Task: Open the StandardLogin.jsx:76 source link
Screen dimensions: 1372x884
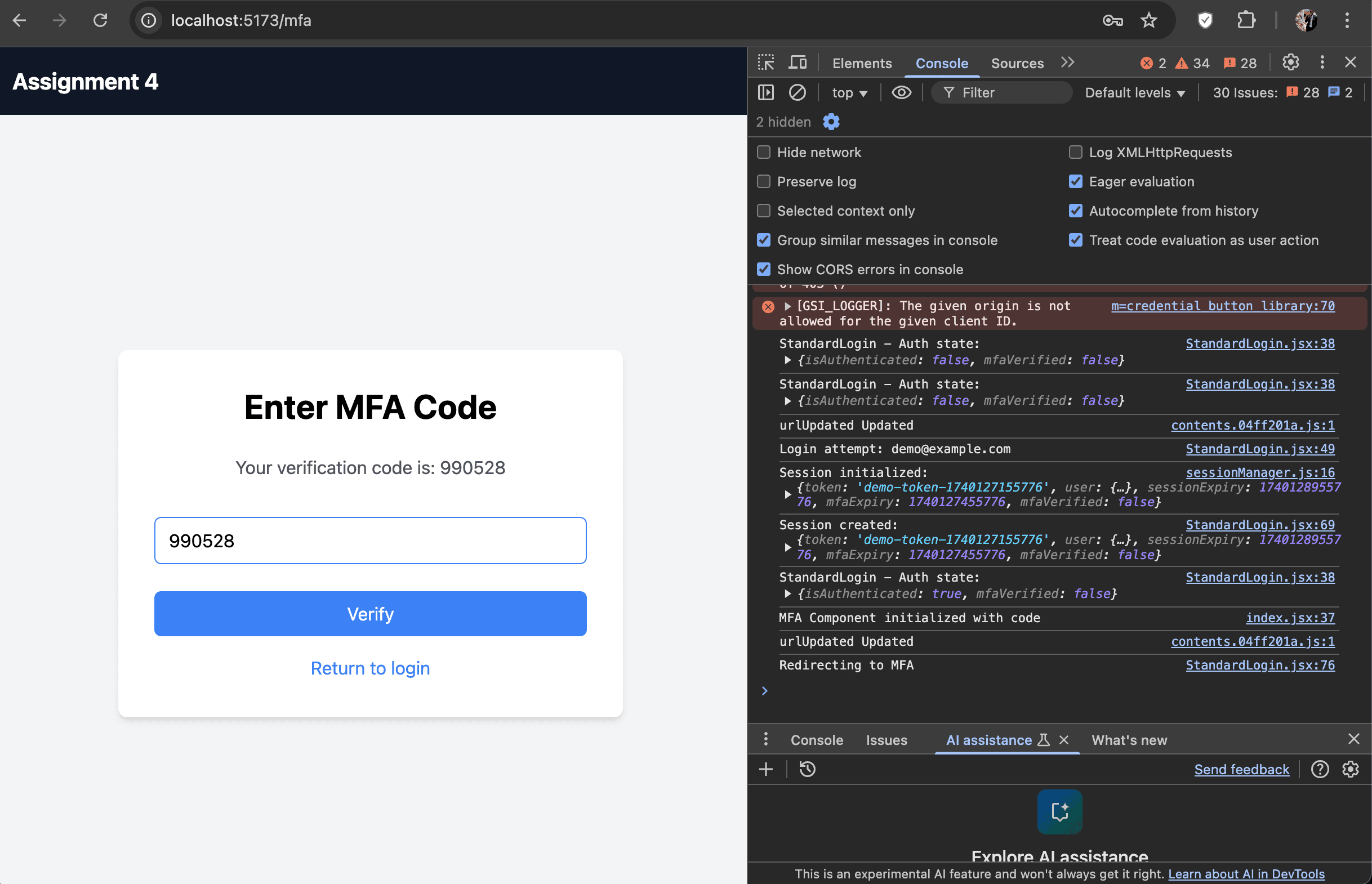Action: pyautogui.click(x=1260, y=665)
